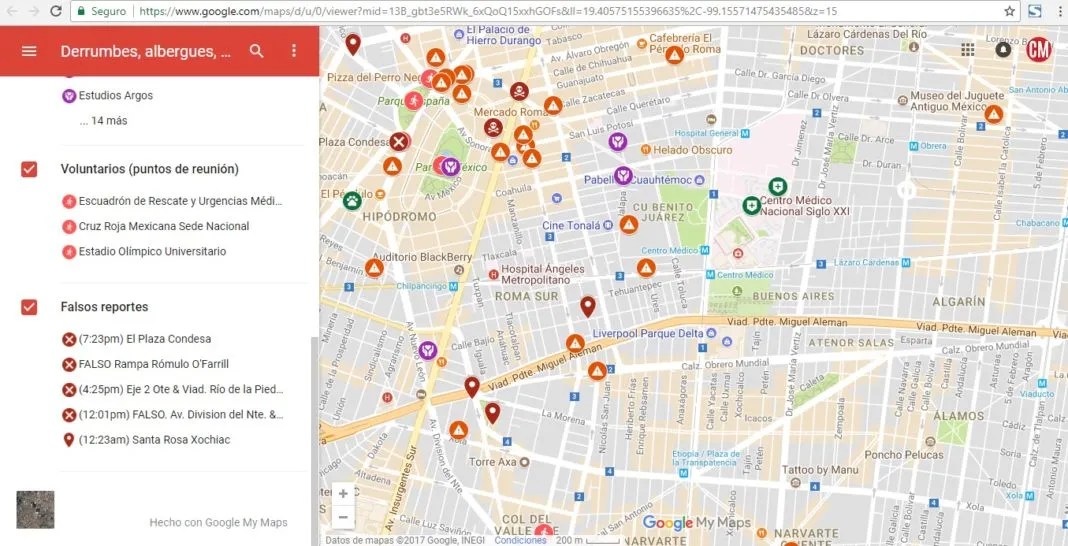1068x546 pixels.
Task: Click the Hecho con Google My Maps link
Action: point(219,523)
